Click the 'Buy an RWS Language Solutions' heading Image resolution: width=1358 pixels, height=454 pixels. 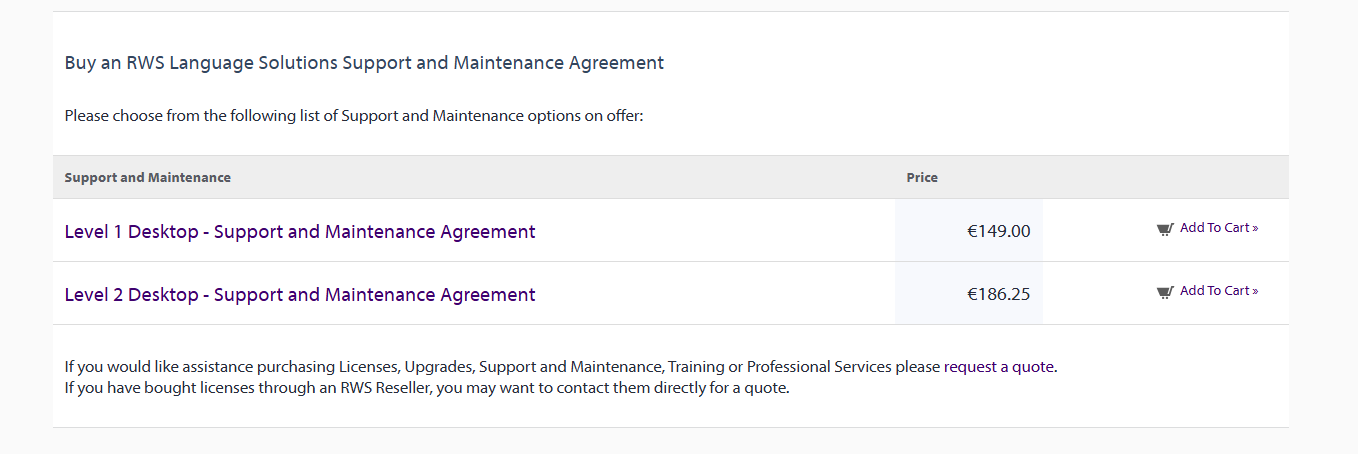(x=364, y=63)
